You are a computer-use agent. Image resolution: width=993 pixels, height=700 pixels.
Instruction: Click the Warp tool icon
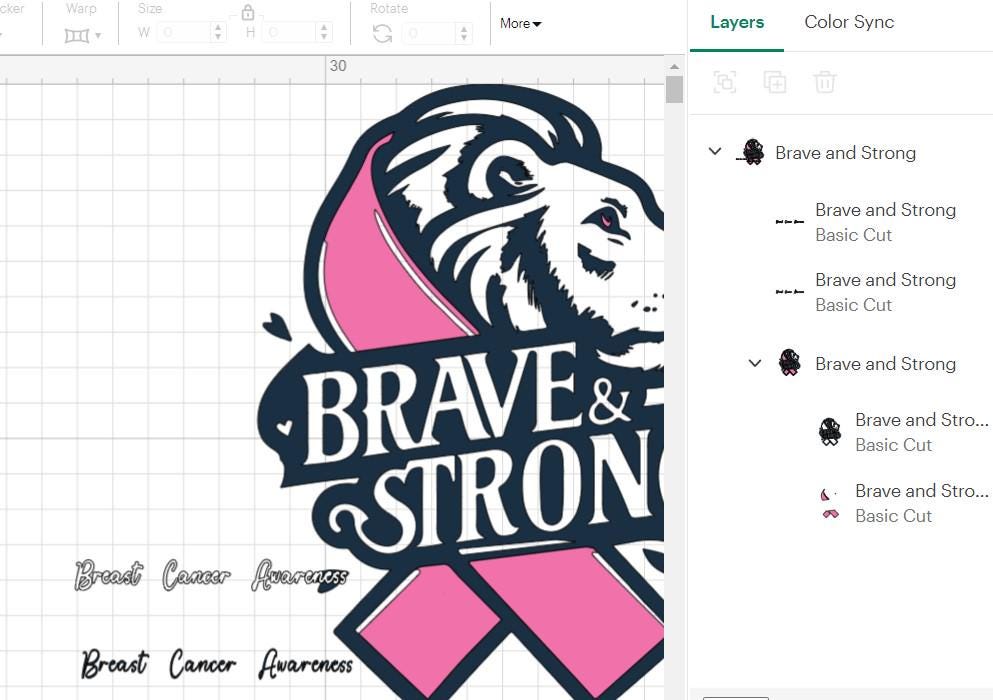pos(77,35)
